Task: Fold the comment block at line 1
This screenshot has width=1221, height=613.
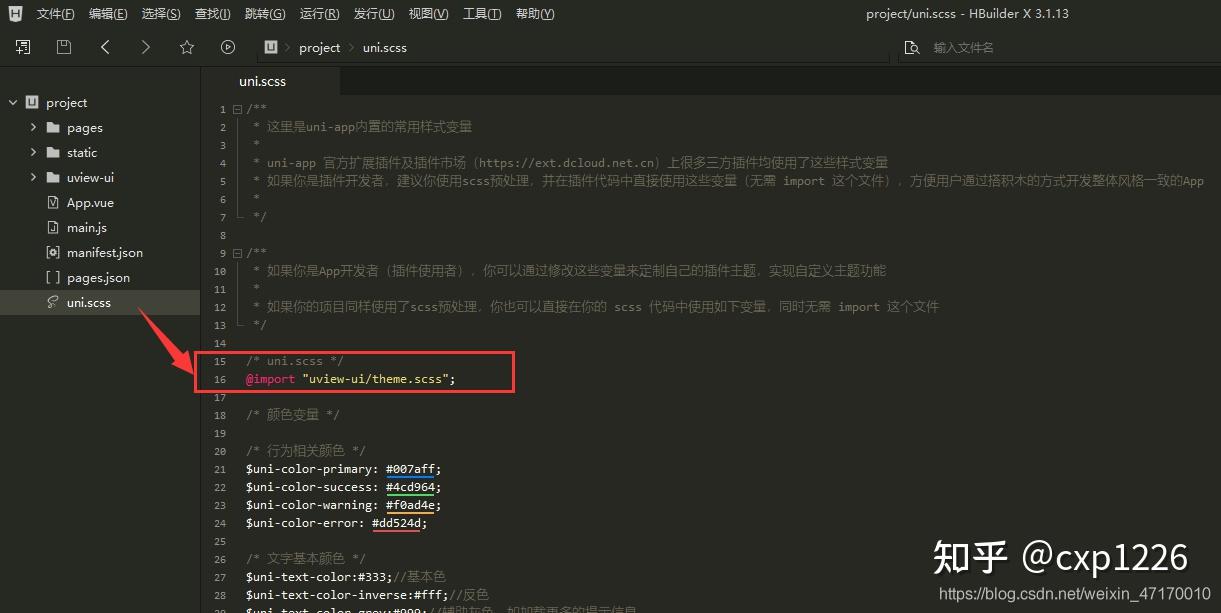Action: [x=237, y=109]
